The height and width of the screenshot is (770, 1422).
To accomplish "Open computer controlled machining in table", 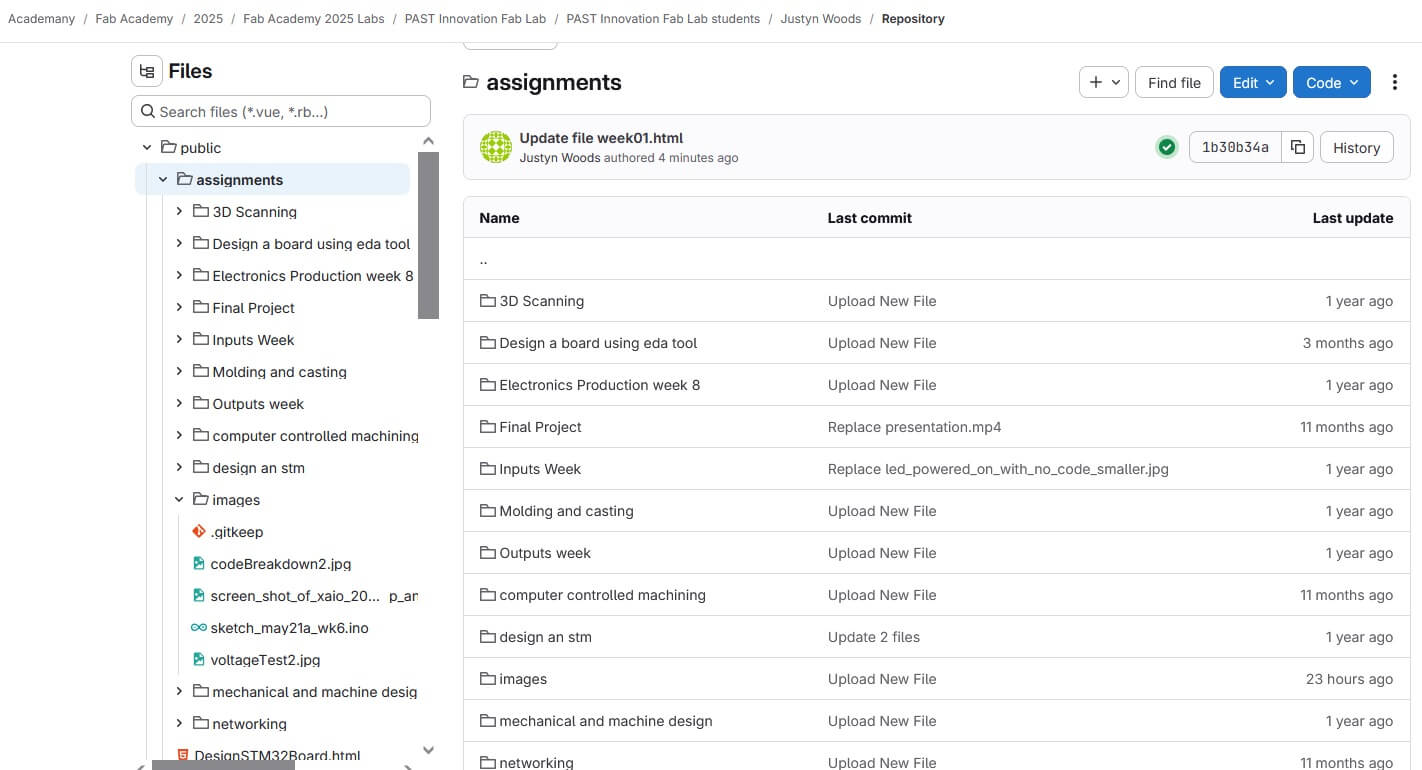I will click(x=602, y=595).
